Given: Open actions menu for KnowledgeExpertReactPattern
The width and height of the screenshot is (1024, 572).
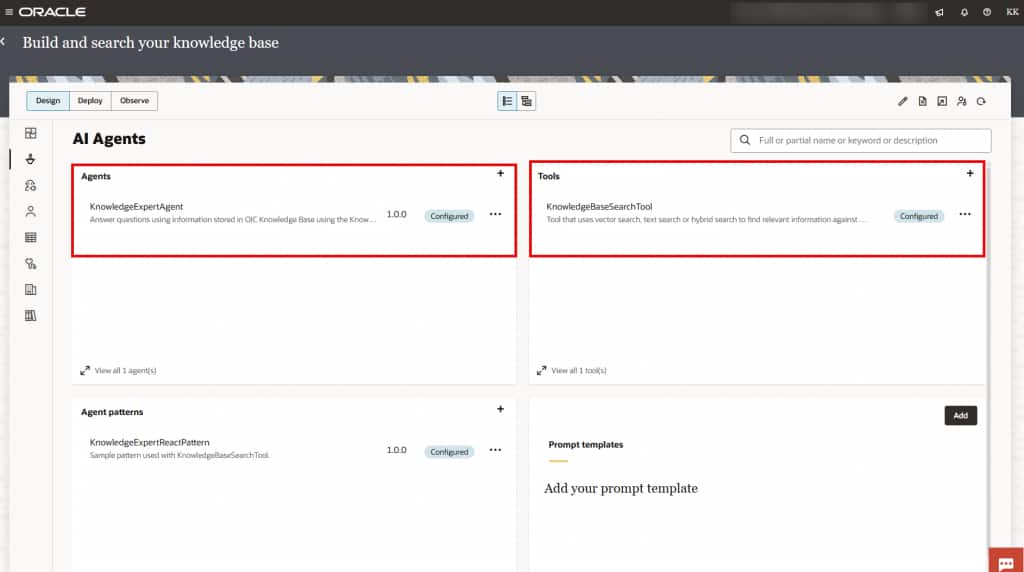Looking at the screenshot, I should (496, 450).
